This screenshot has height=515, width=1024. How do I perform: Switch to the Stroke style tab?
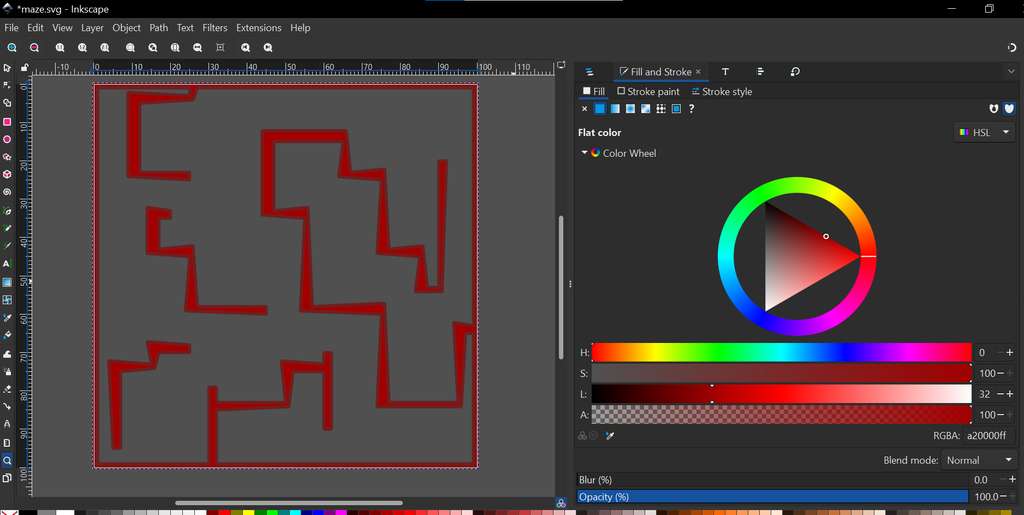(722, 91)
